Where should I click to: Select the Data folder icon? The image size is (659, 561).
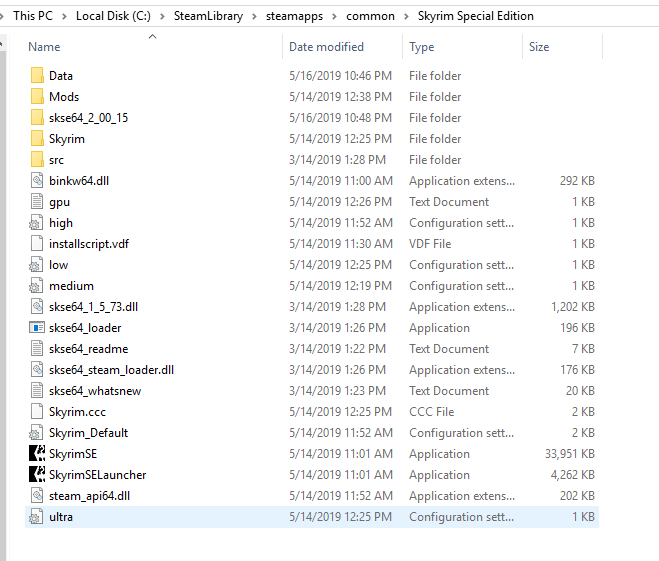point(37,76)
